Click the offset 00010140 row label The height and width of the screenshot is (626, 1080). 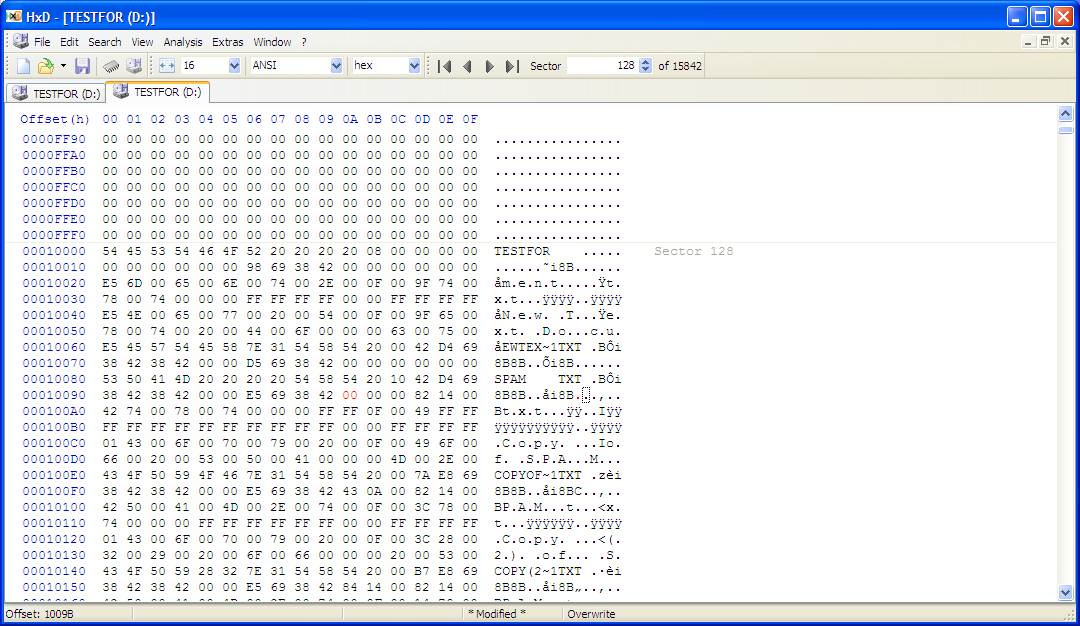54,571
